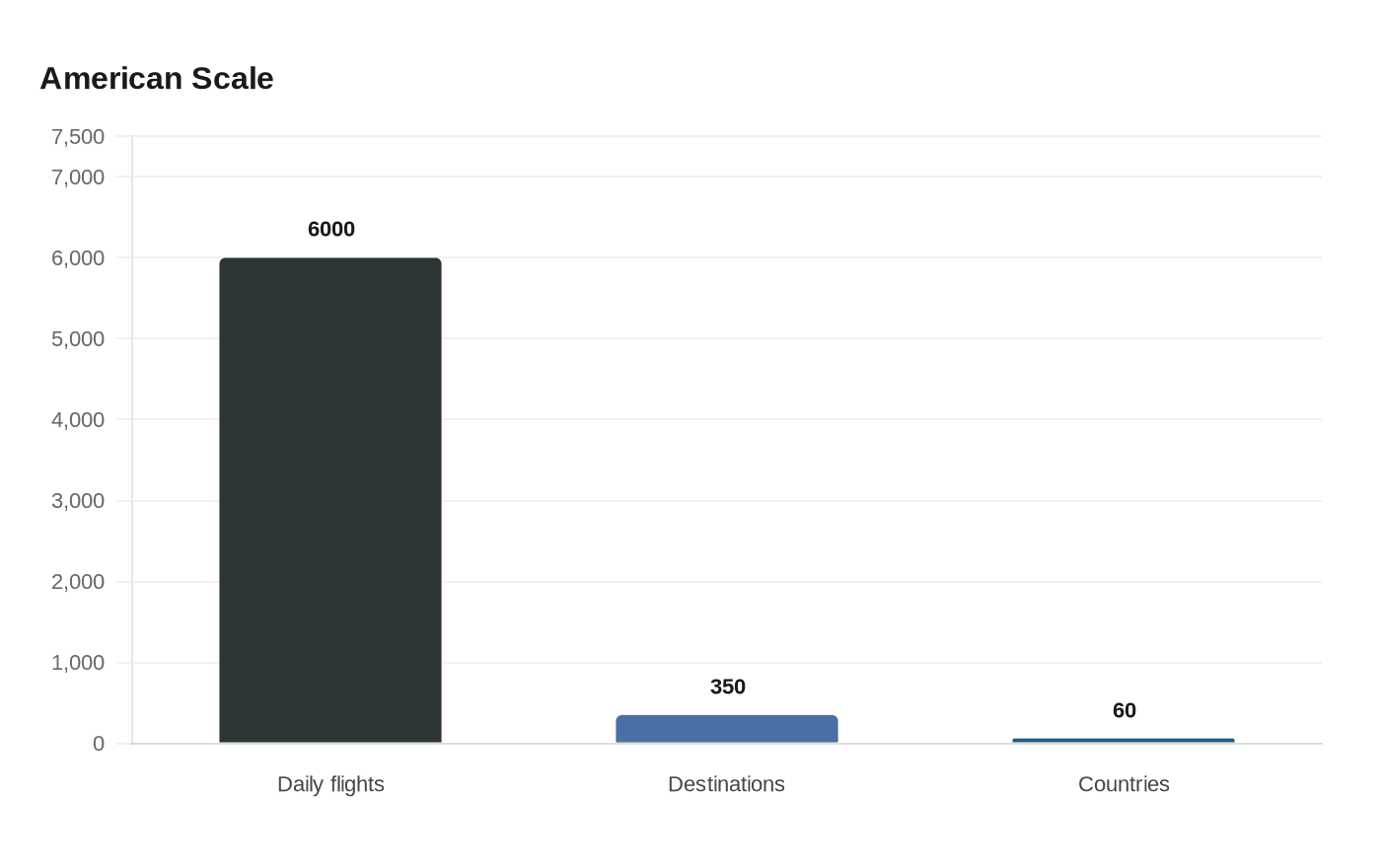Click the 2,000 y-axis tick label
The height and width of the screenshot is (868, 1381).
coord(78,582)
